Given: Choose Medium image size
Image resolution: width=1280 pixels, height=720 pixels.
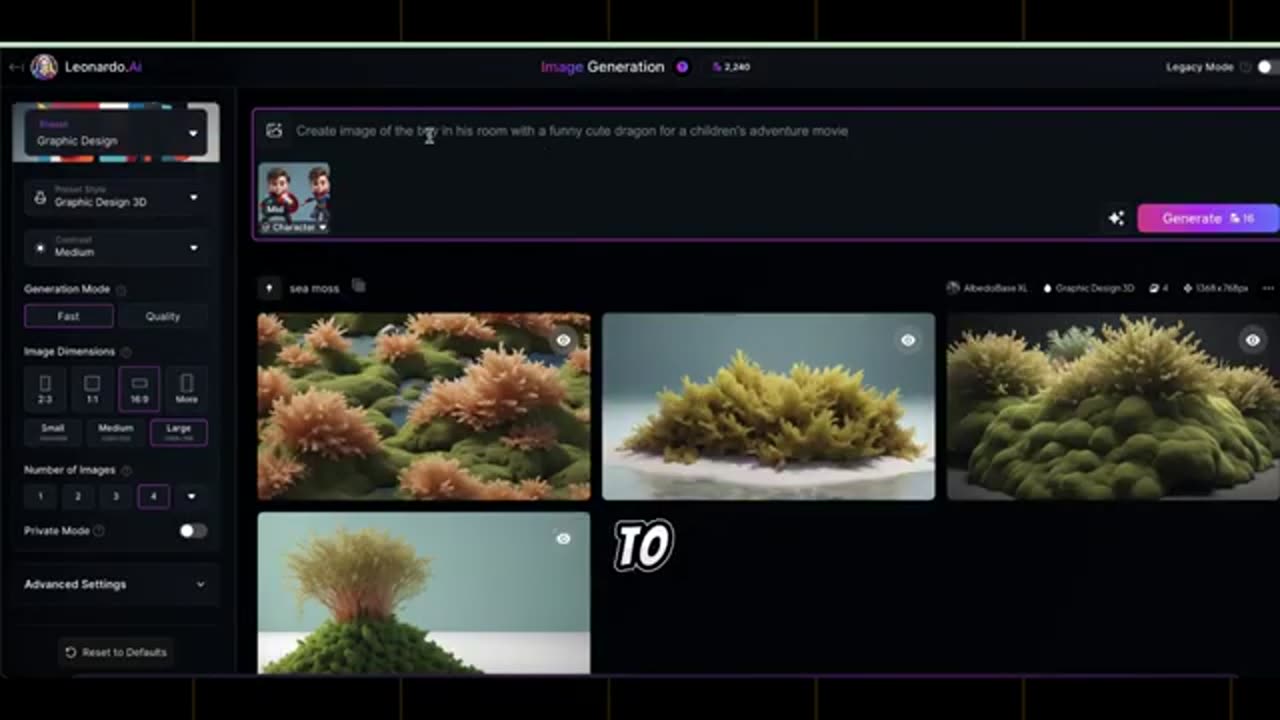Looking at the screenshot, I should coord(116,432).
